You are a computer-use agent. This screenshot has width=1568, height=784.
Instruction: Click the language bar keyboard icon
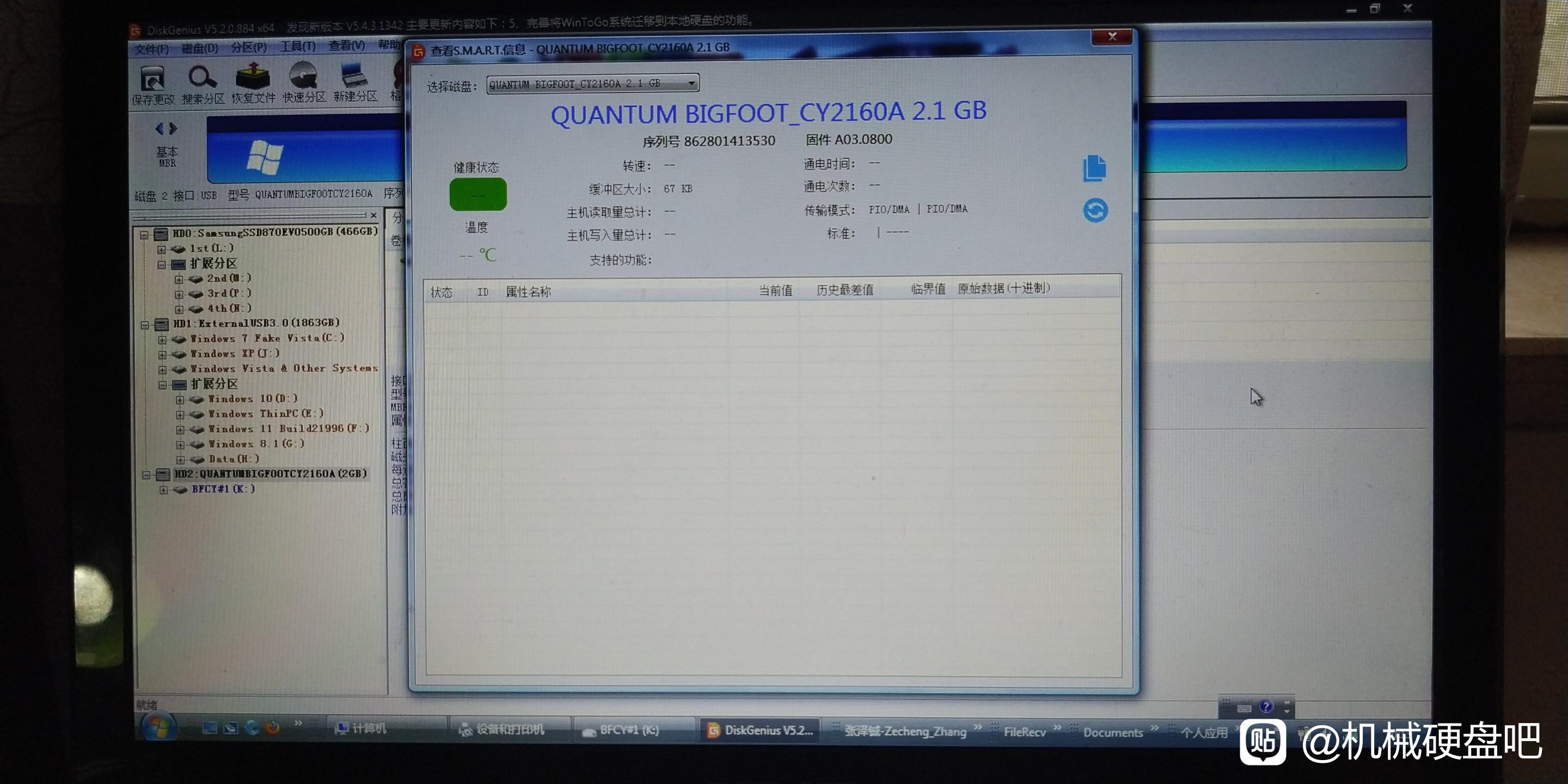[x=1244, y=708]
